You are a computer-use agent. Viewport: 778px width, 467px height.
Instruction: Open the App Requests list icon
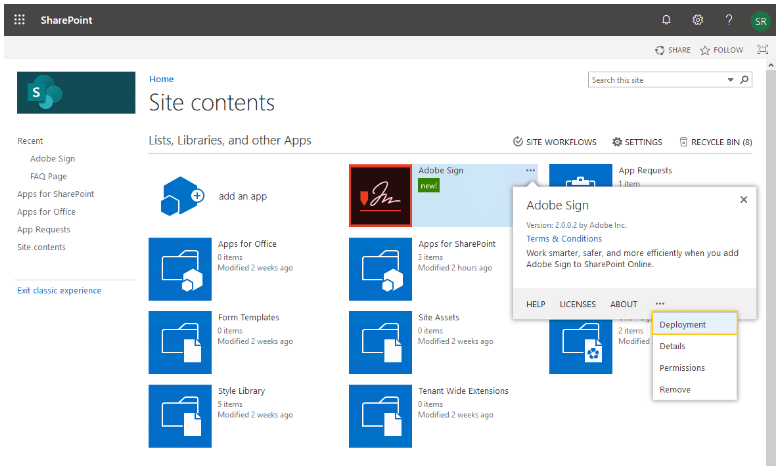pos(581,175)
